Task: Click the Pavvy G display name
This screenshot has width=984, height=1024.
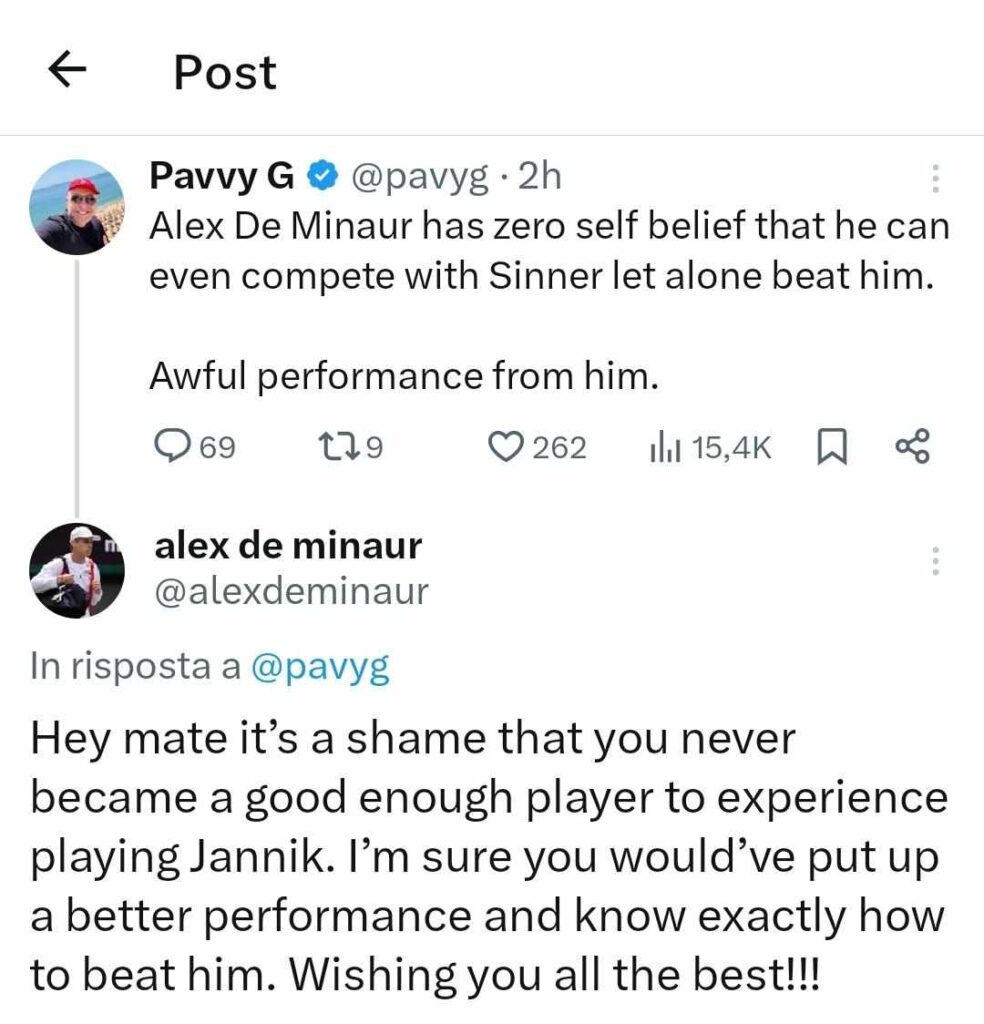Action: (x=221, y=177)
